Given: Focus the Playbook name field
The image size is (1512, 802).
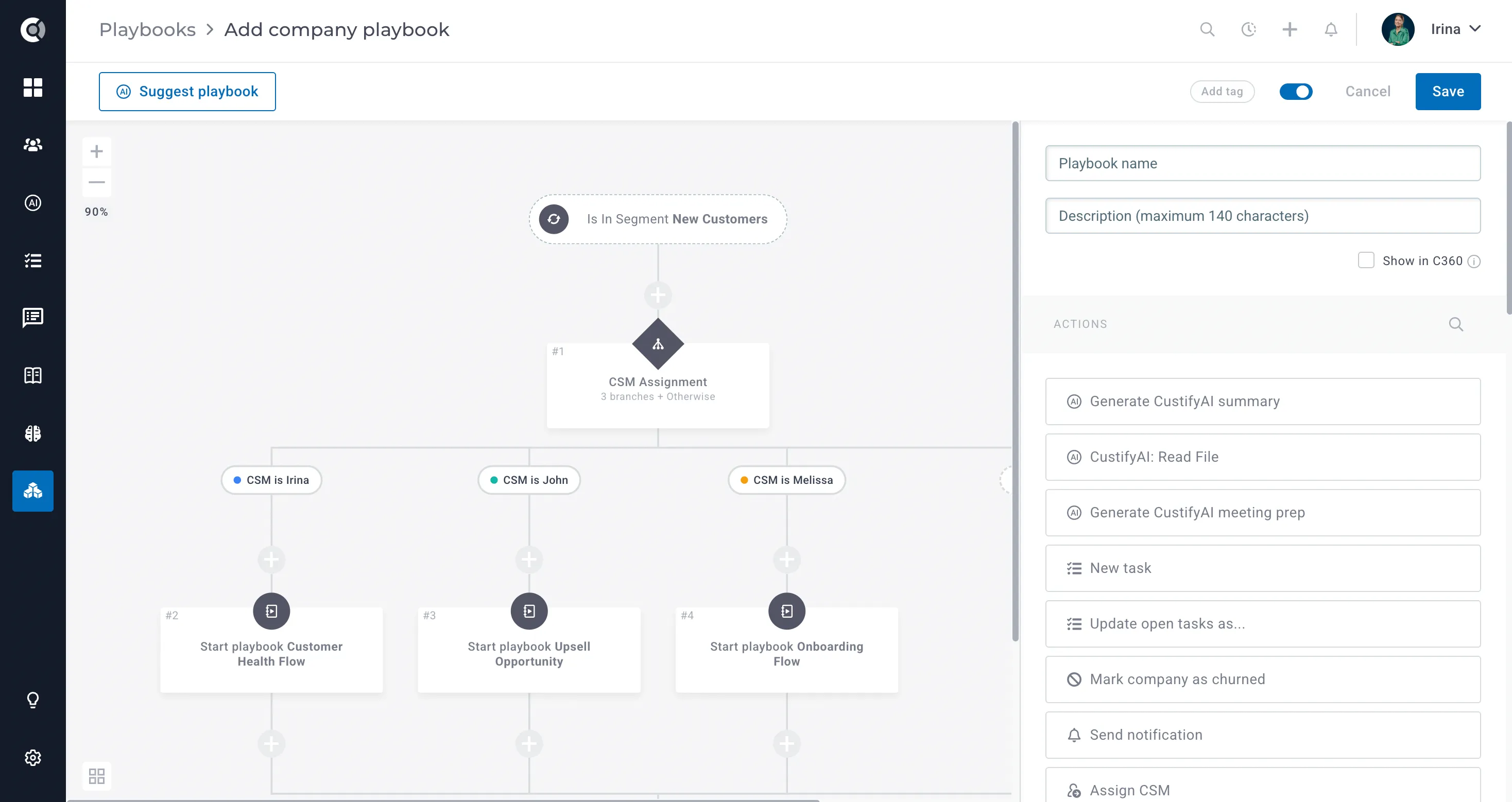Looking at the screenshot, I should [x=1263, y=163].
